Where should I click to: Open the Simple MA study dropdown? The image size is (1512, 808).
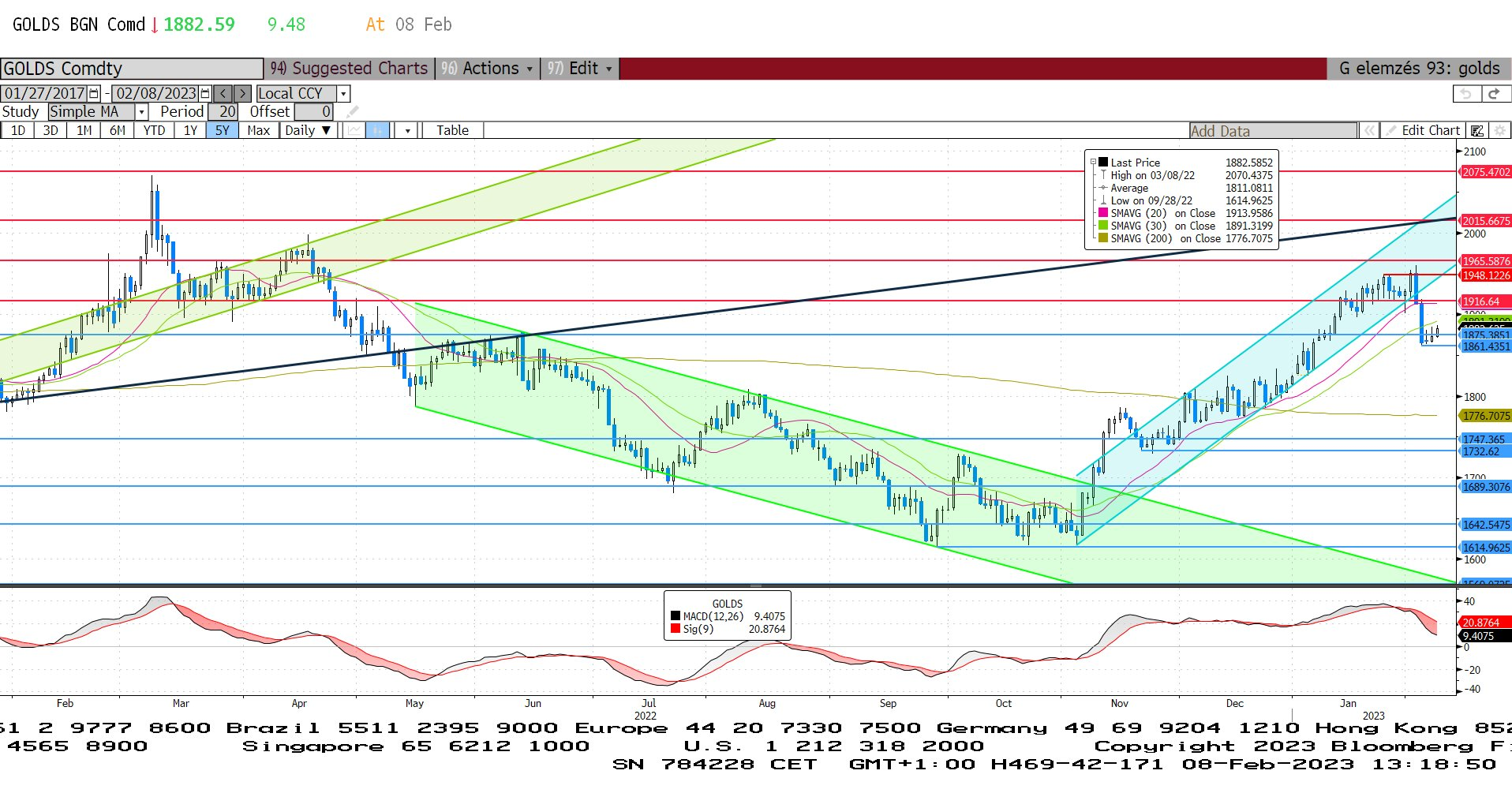[141, 112]
